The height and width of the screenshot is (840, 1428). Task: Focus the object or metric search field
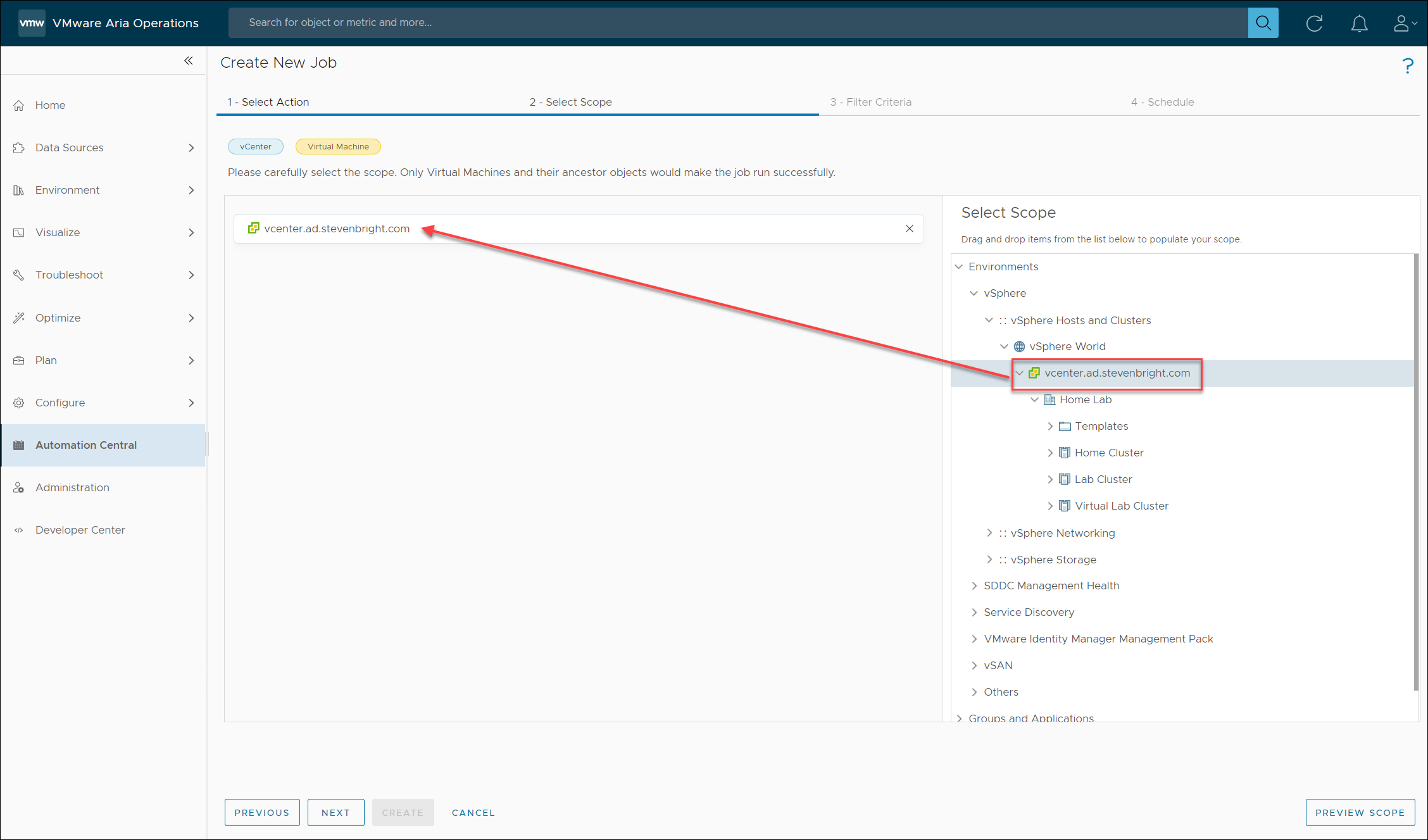[737, 23]
